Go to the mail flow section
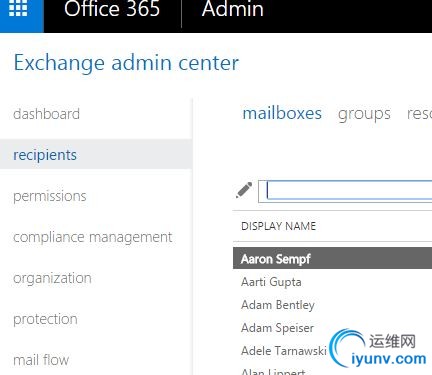 41,360
